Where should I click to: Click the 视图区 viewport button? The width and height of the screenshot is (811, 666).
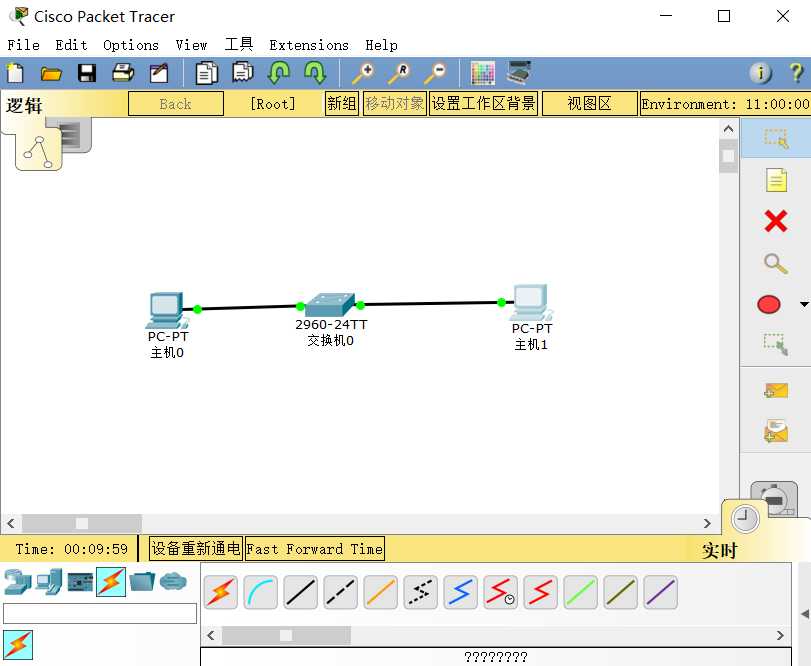coord(590,103)
